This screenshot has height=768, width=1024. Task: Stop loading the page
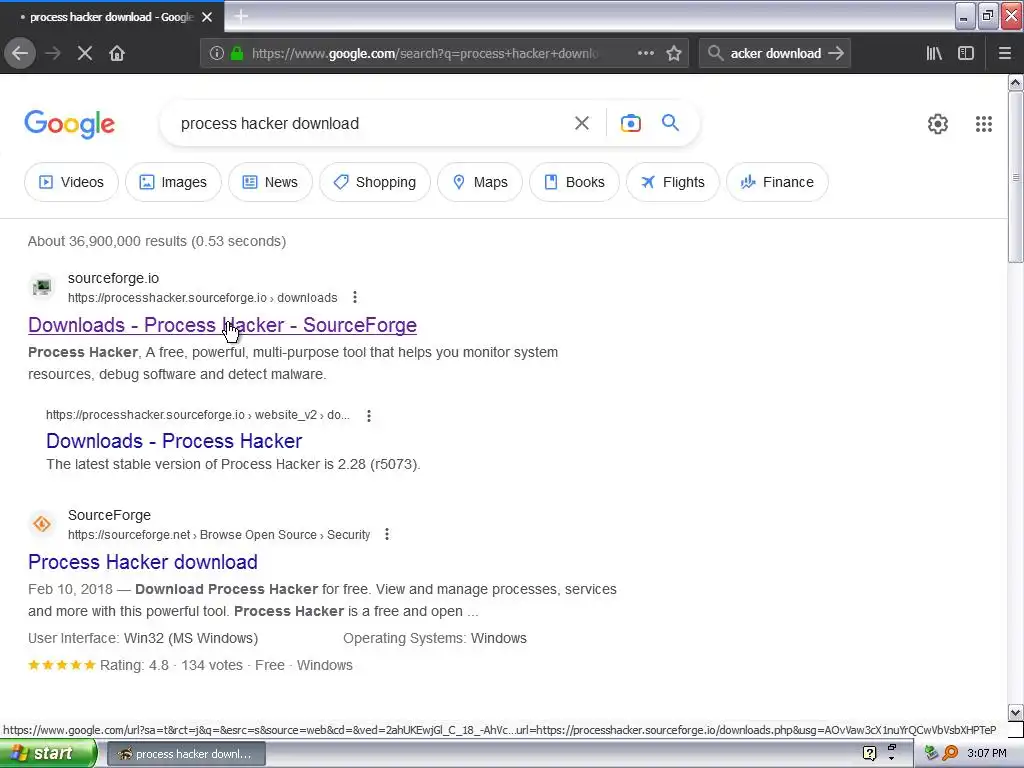[85, 54]
